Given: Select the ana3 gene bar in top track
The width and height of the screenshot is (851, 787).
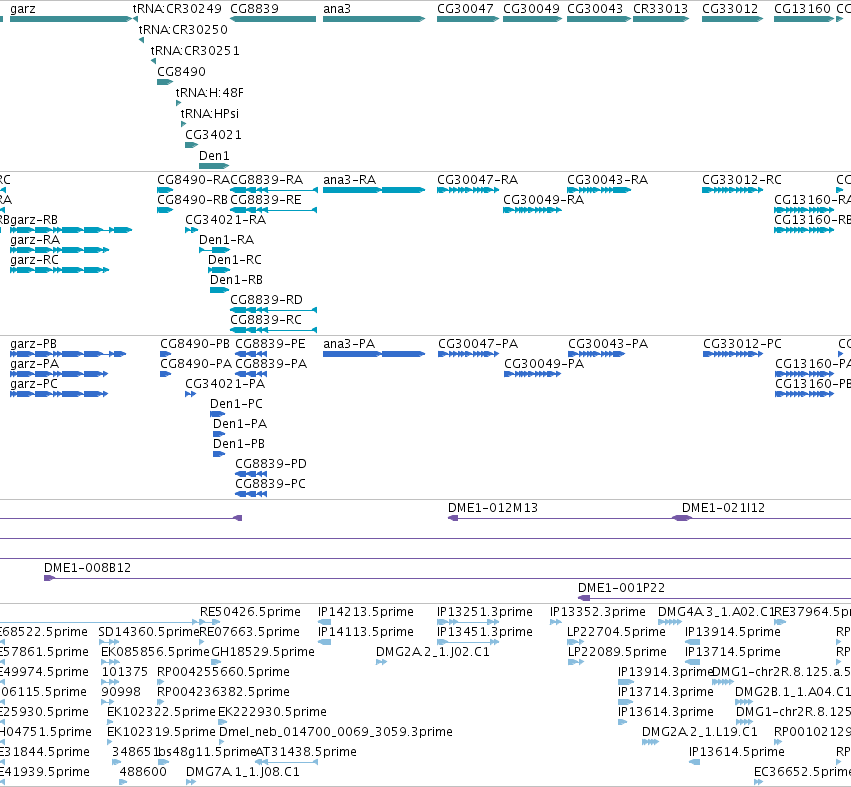Looking at the screenshot, I should pos(374,19).
